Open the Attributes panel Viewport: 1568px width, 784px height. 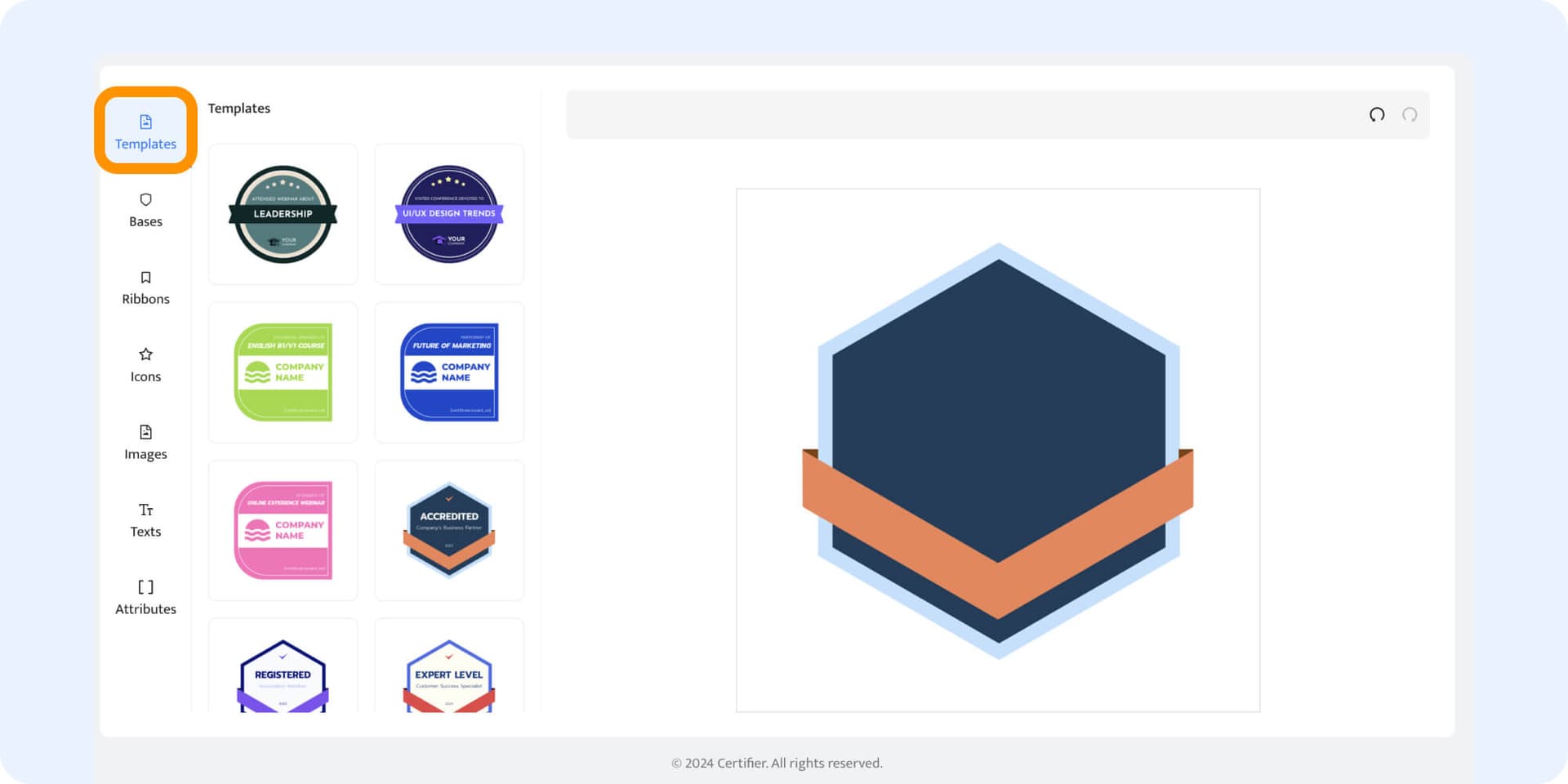point(145,597)
